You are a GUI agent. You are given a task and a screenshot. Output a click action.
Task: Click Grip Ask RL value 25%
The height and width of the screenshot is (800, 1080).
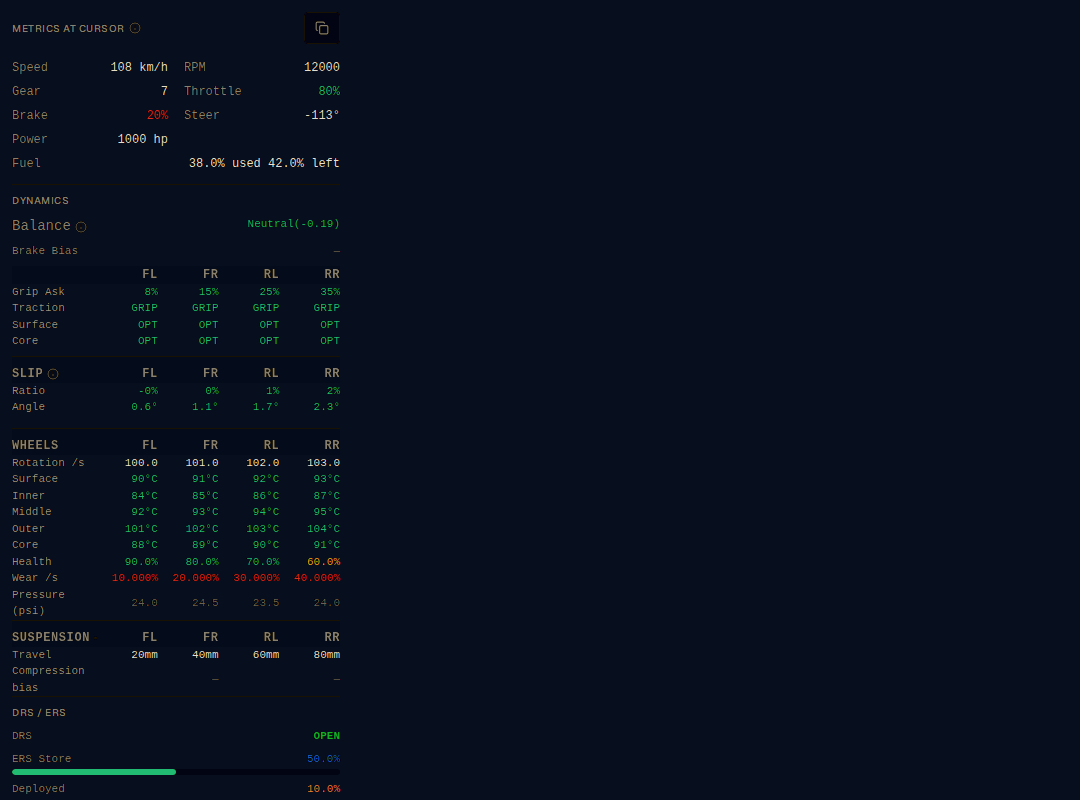269,292
